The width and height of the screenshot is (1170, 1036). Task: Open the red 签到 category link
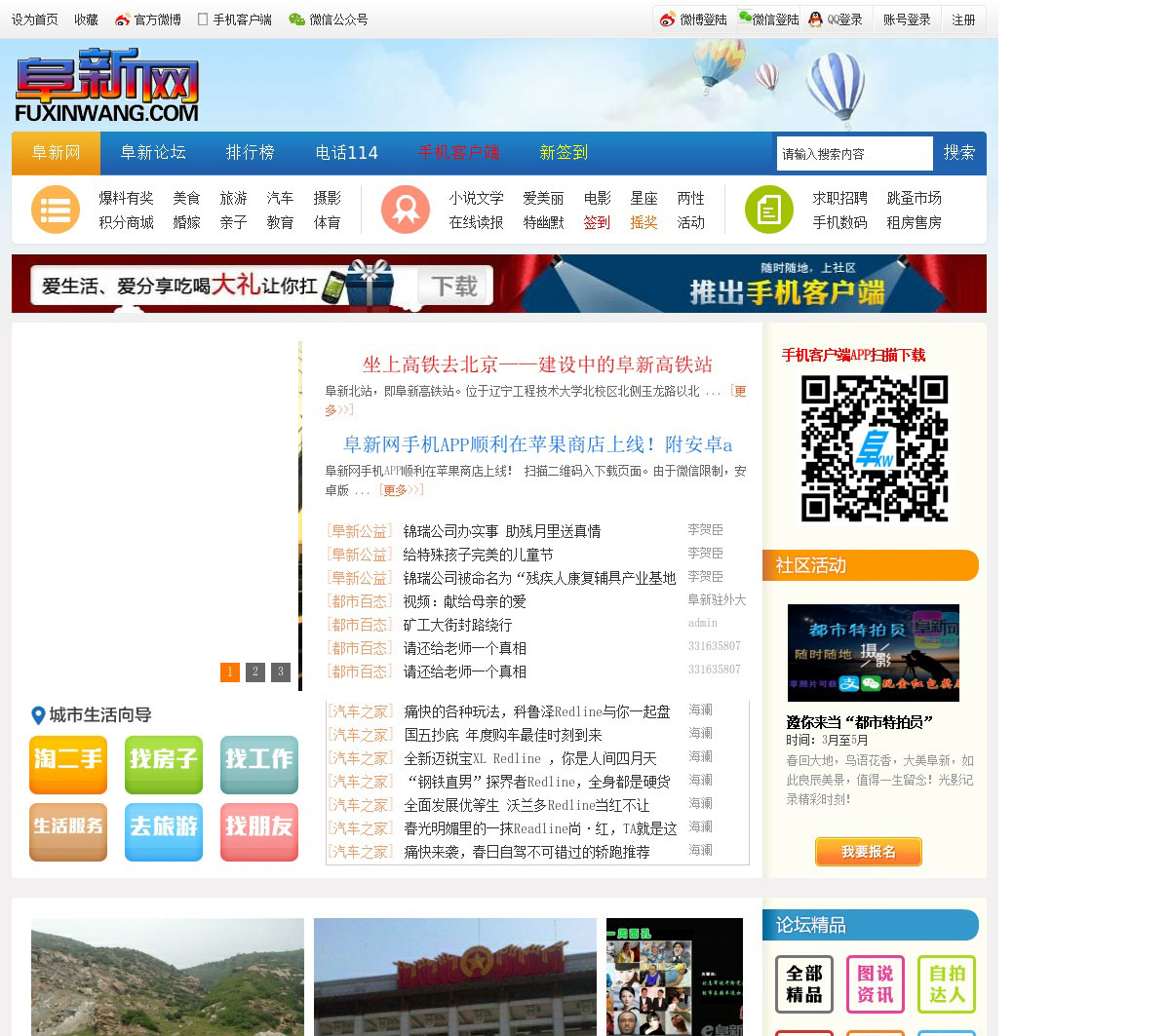(597, 222)
